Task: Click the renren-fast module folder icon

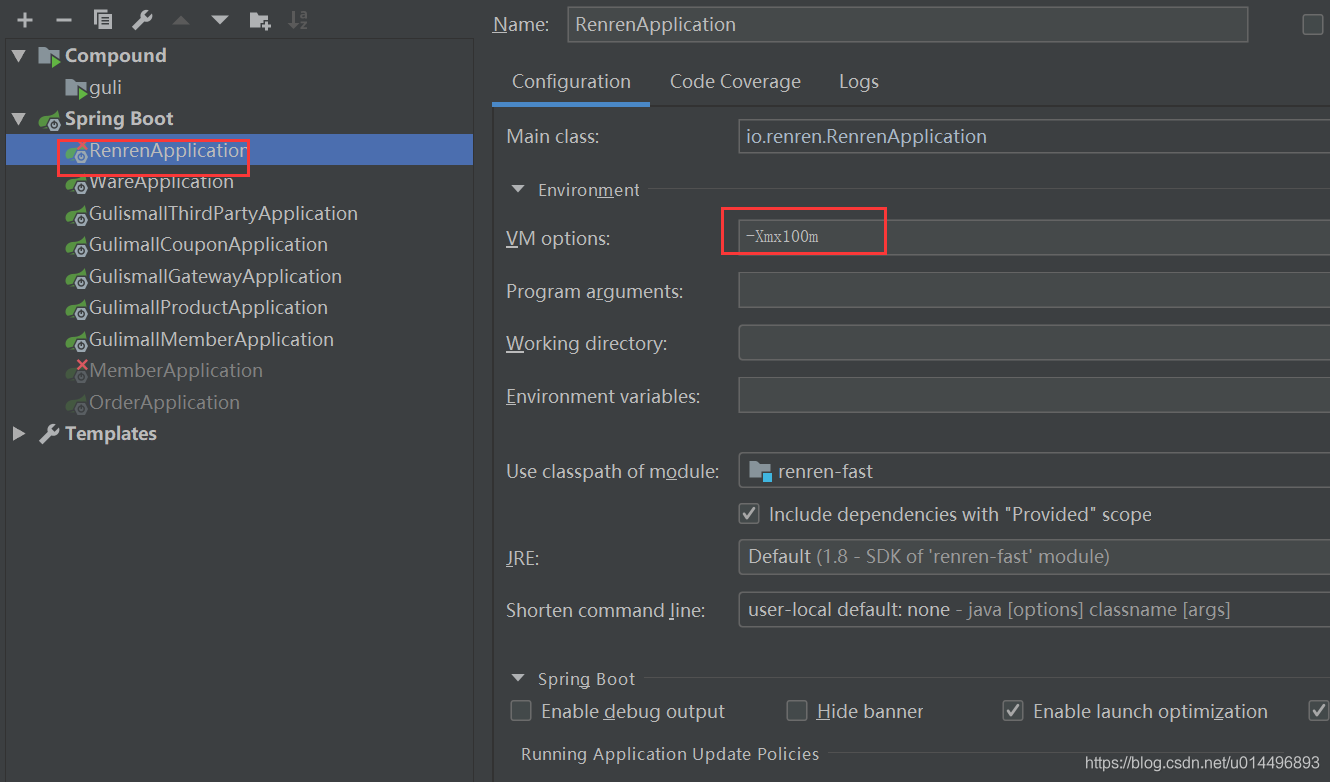Action: [760, 471]
